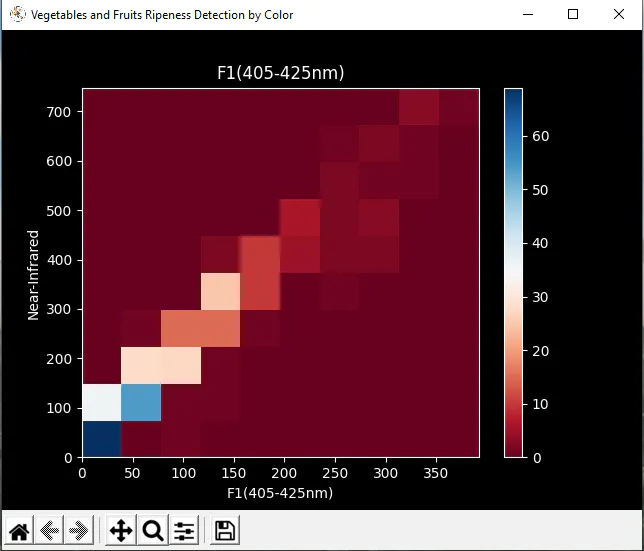Viewport: 644px width, 551px height.
Task: Activate the Zoom to rectangle magnifier
Action: click(153, 530)
